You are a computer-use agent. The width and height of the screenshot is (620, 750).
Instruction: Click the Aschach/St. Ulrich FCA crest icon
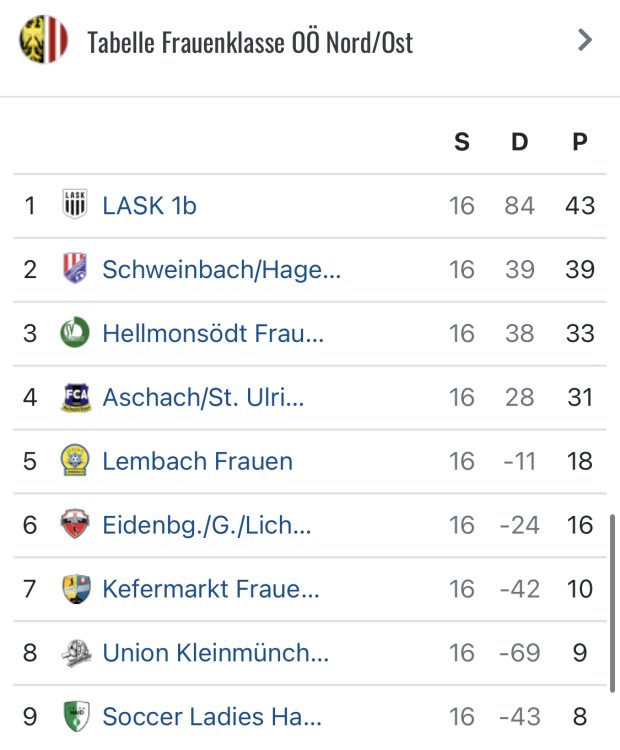coord(75,397)
